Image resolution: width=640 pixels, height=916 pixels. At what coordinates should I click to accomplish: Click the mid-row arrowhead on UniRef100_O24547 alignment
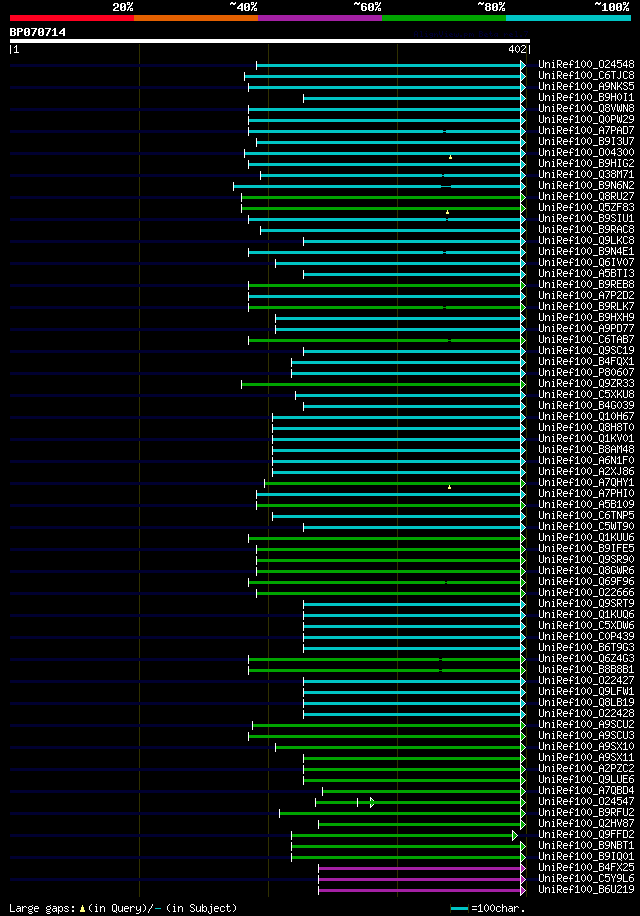(372, 803)
